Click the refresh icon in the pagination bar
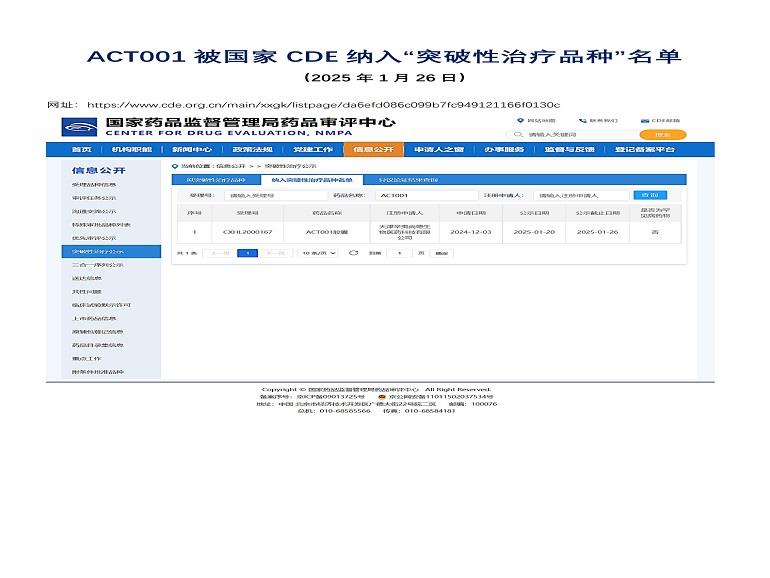The height and width of the screenshot is (578, 770). pos(353,253)
